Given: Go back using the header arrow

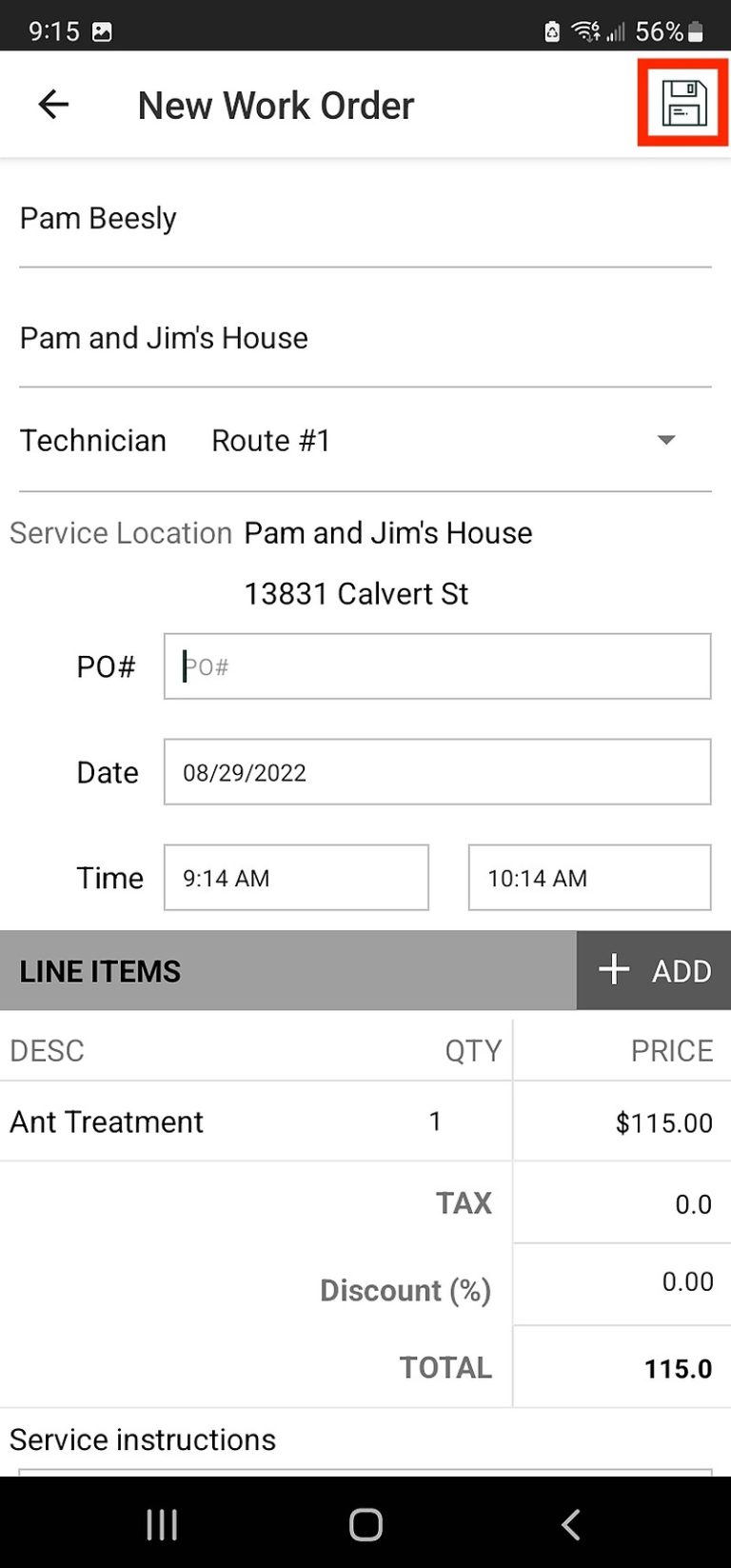Looking at the screenshot, I should (53, 105).
